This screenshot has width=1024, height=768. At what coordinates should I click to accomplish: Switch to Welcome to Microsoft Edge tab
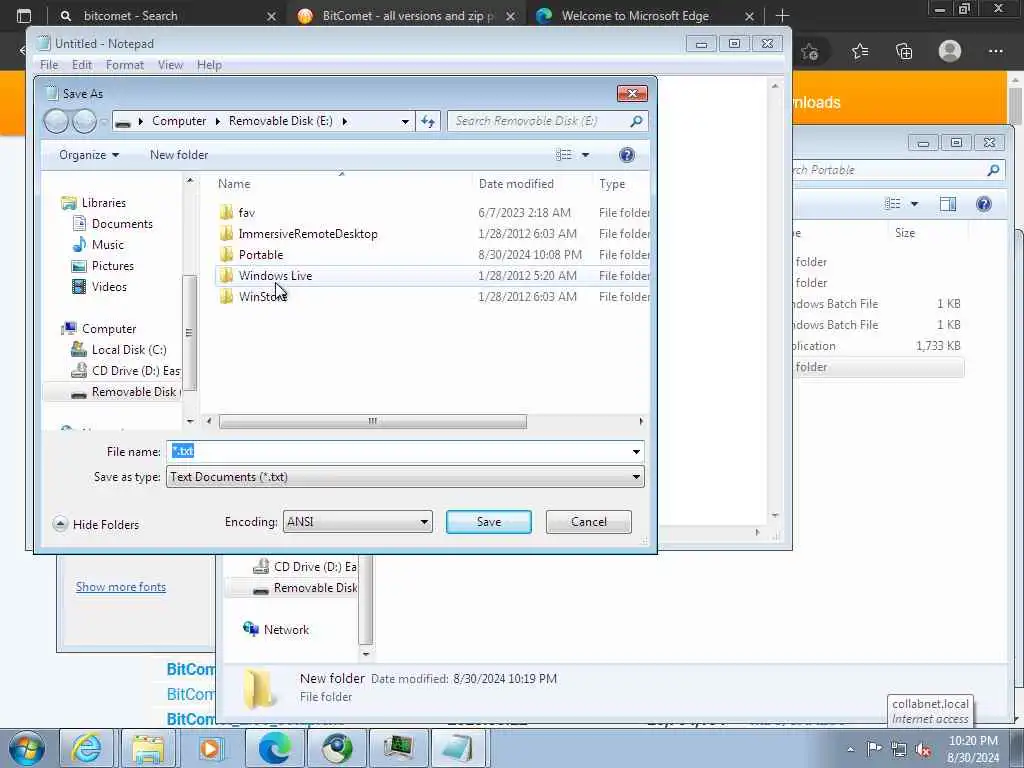click(645, 16)
